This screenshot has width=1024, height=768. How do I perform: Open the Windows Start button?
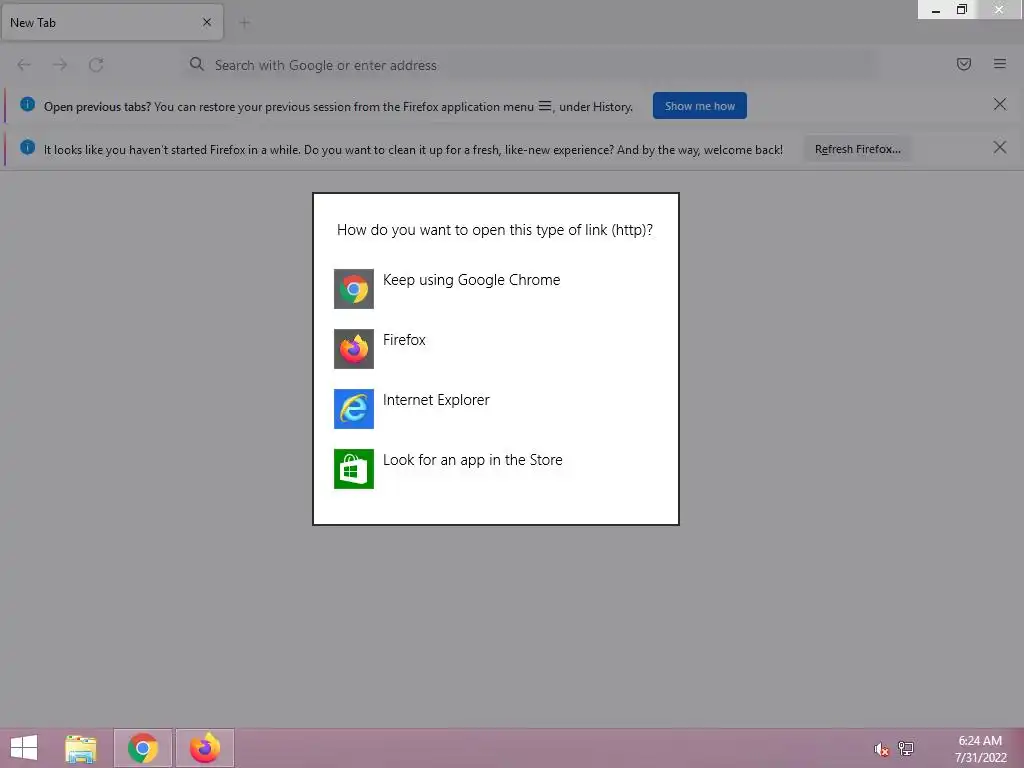pos(24,748)
